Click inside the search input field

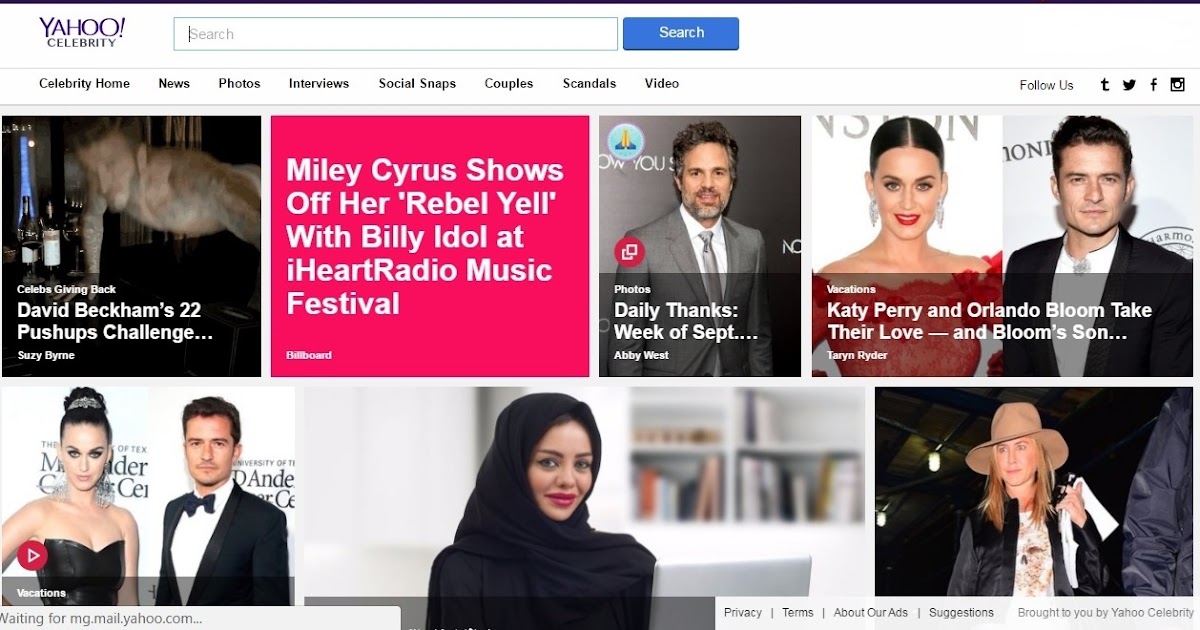tap(395, 33)
